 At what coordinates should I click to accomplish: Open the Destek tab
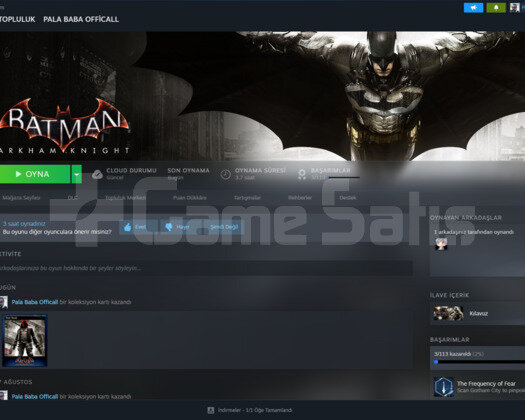click(x=348, y=198)
